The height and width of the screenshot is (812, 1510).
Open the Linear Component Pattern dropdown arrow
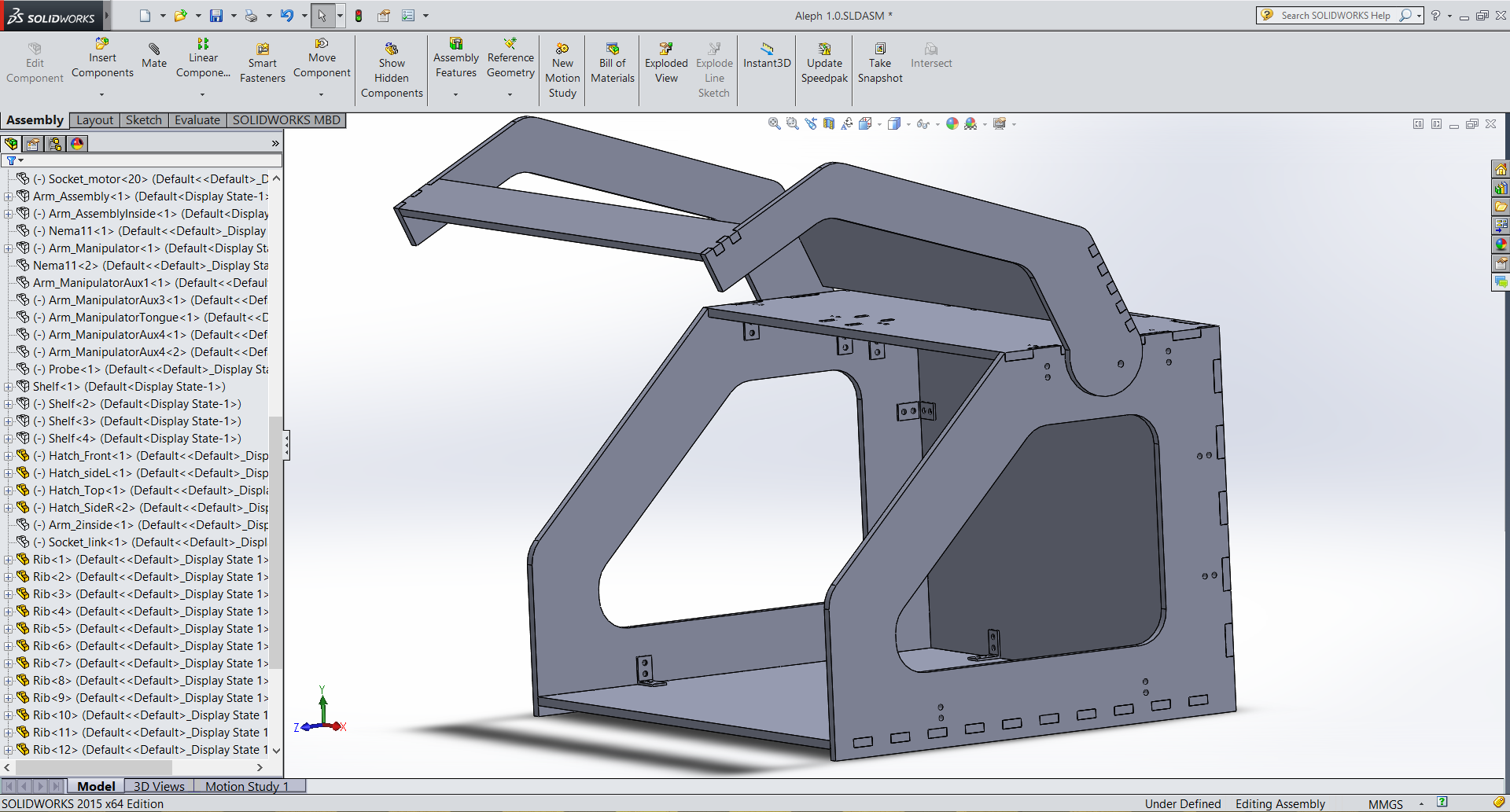pos(203,95)
